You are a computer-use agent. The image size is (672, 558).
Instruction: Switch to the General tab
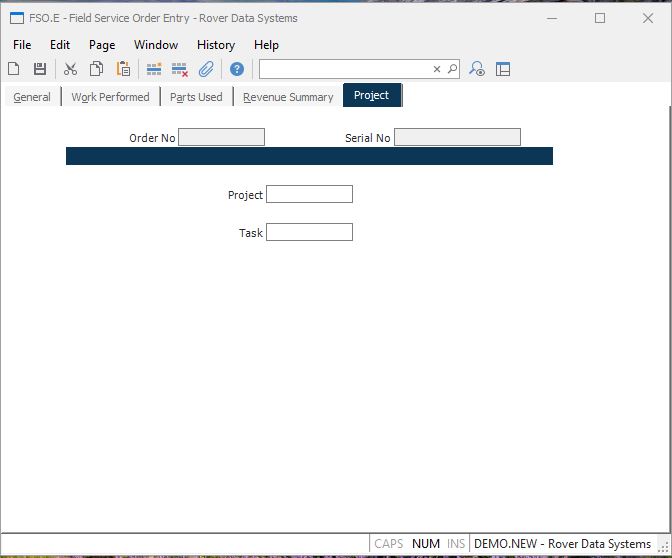32,97
